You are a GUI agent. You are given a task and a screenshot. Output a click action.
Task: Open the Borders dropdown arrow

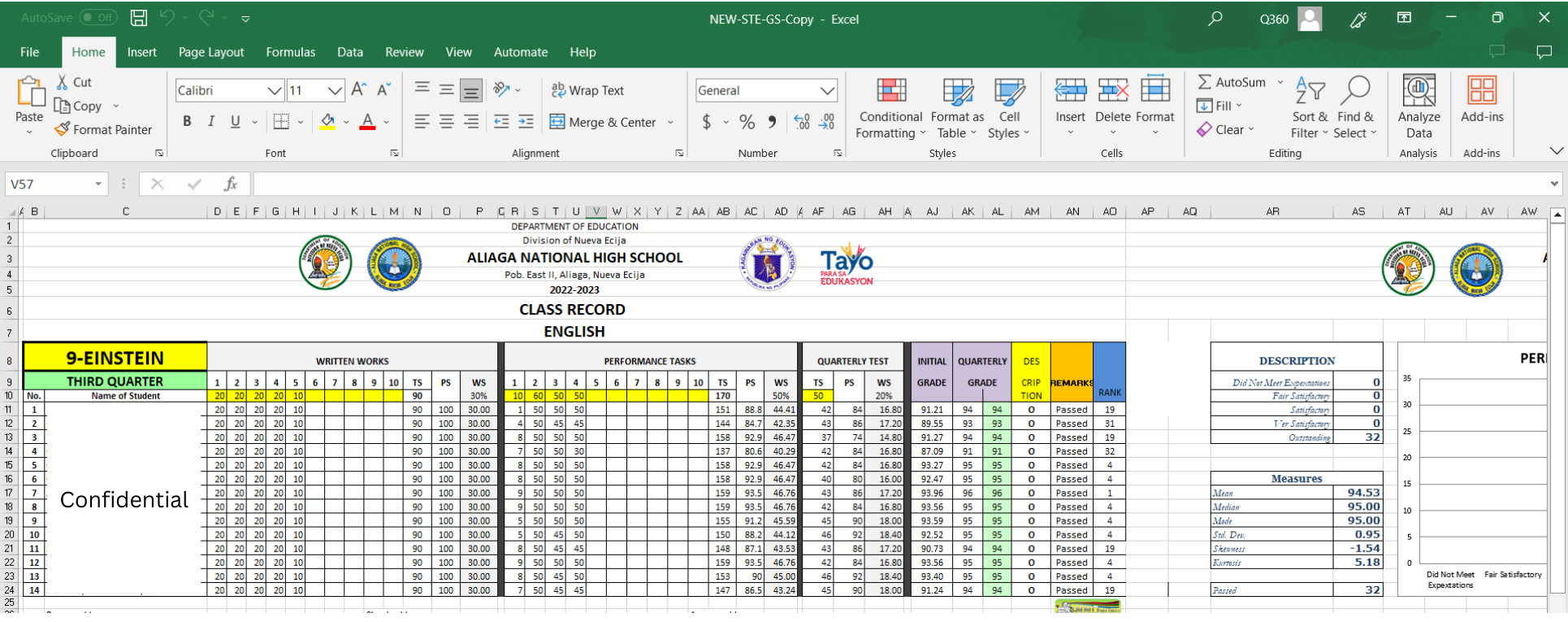coord(301,122)
